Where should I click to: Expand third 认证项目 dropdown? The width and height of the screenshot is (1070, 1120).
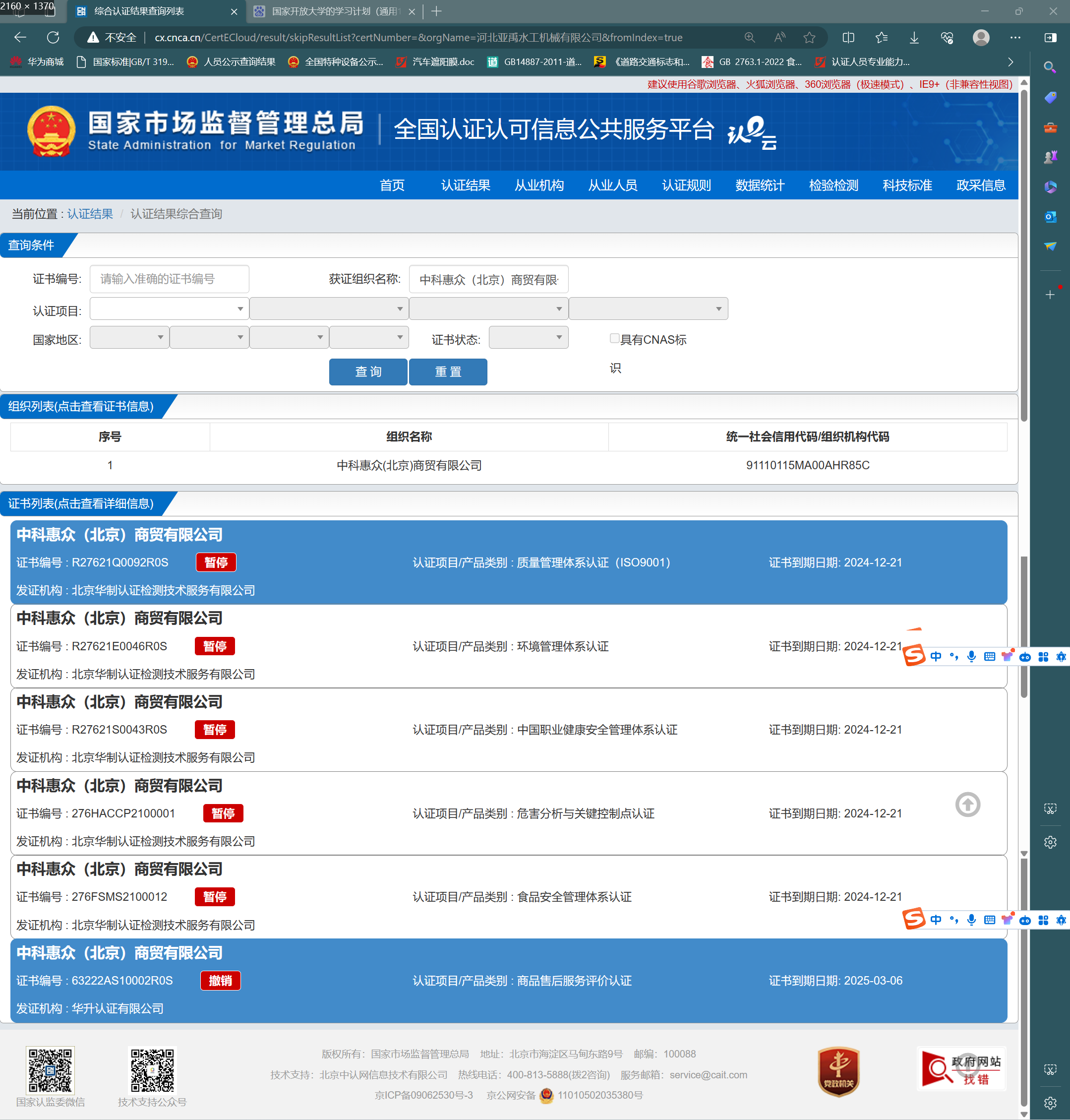(x=489, y=309)
